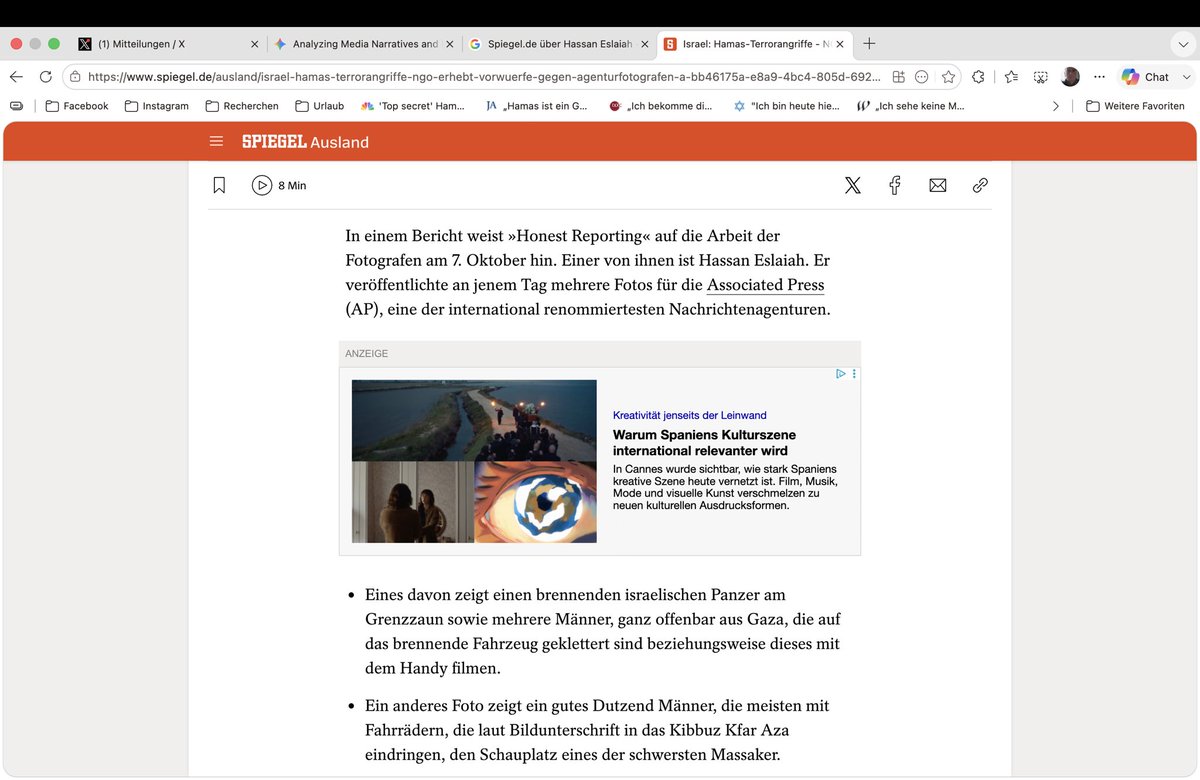The image size is (1200, 780).
Task: Open the Spiegel hamburger menu
Action: [216, 142]
